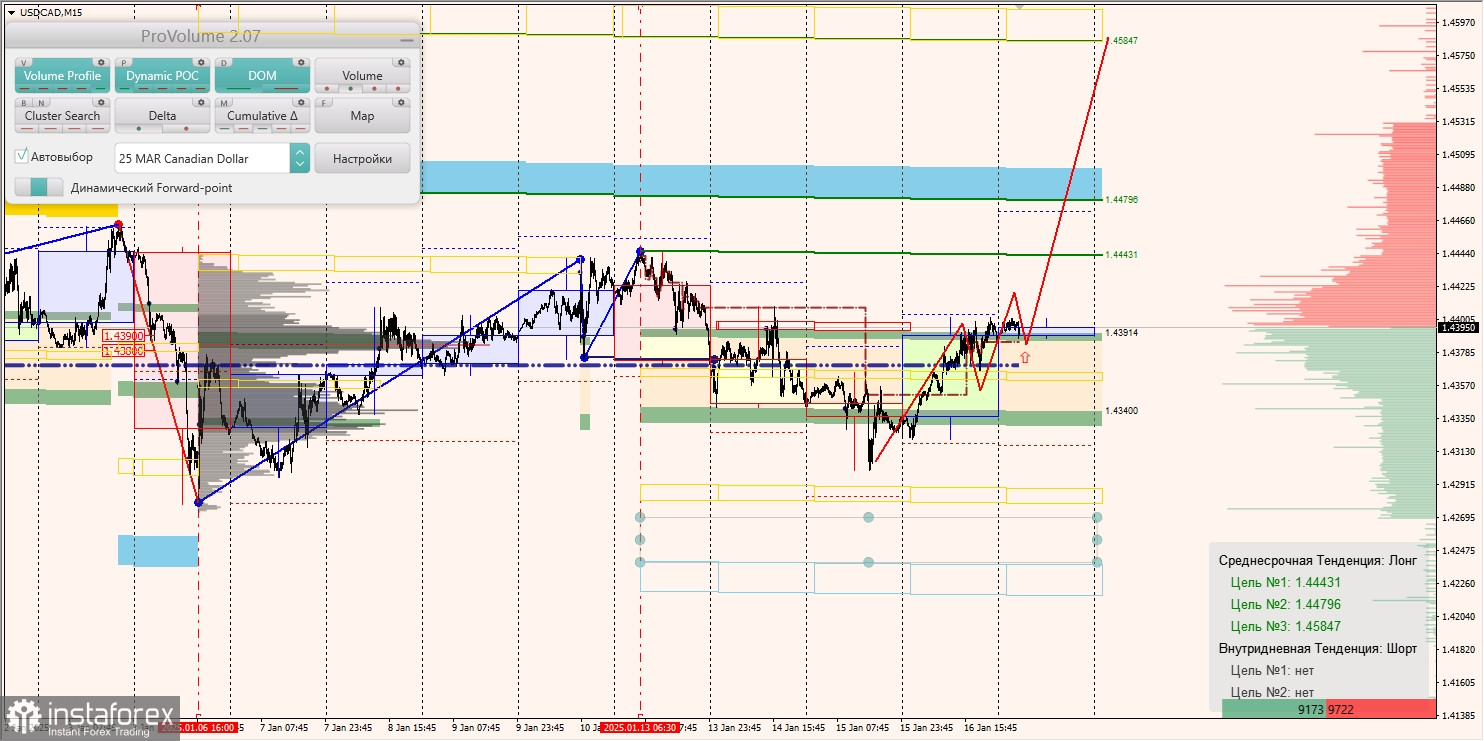This screenshot has width=1484, height=741.
Task: Click the 1.44431 target level label
Action: tap(1124, 255)
